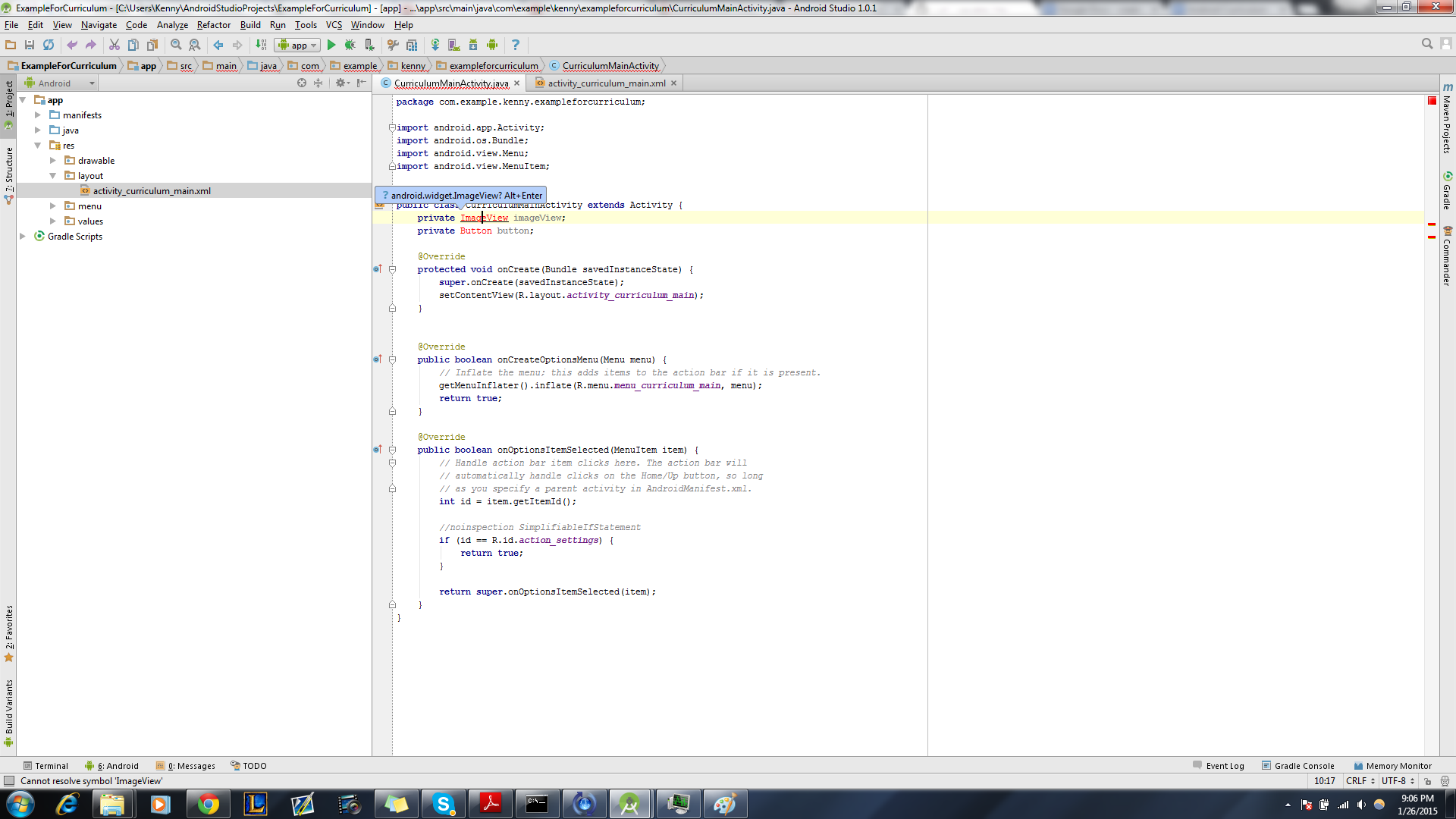Image resolution: width=1456 pixels, height=819 pixels.
Task: Click the Sync Project with Gradle icon
Action: (435, 45)
